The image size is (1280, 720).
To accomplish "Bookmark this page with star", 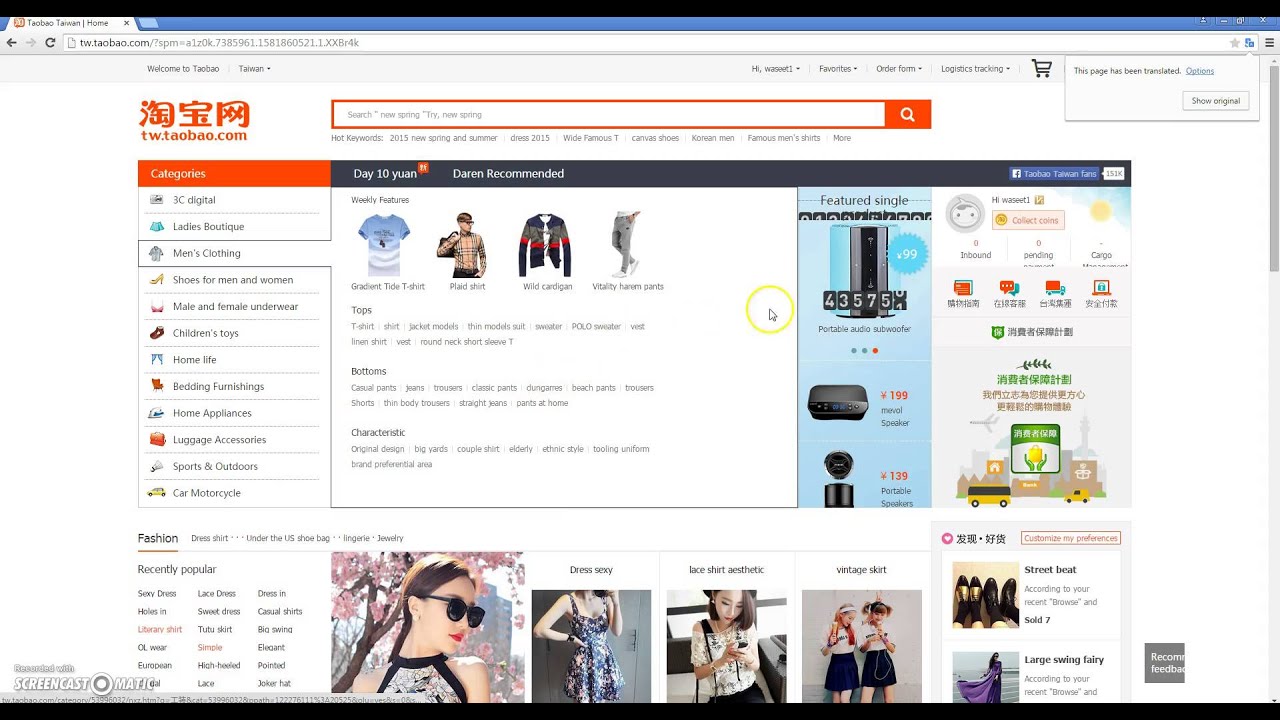I will [x=1235, y=43].
